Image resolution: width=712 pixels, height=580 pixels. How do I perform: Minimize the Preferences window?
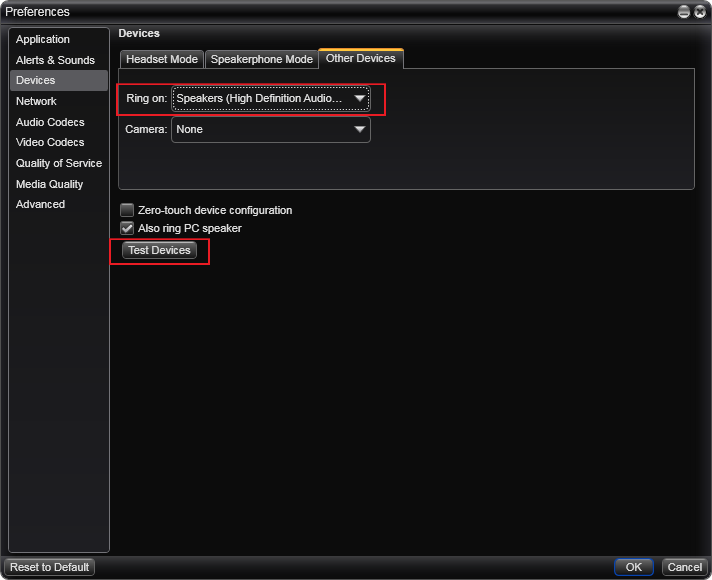(x=683, y=12)
